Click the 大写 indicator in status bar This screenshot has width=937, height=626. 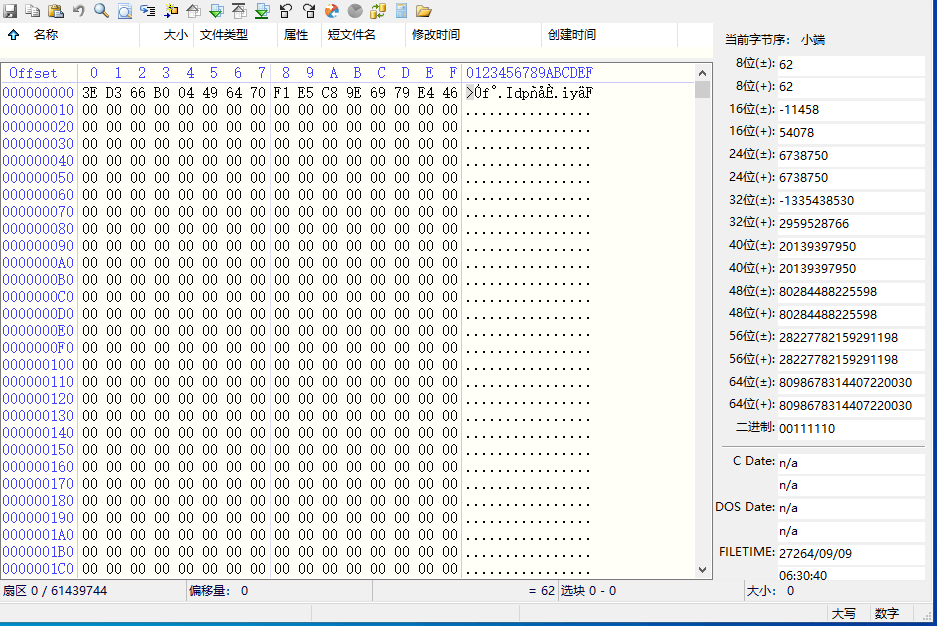(844, 613)
